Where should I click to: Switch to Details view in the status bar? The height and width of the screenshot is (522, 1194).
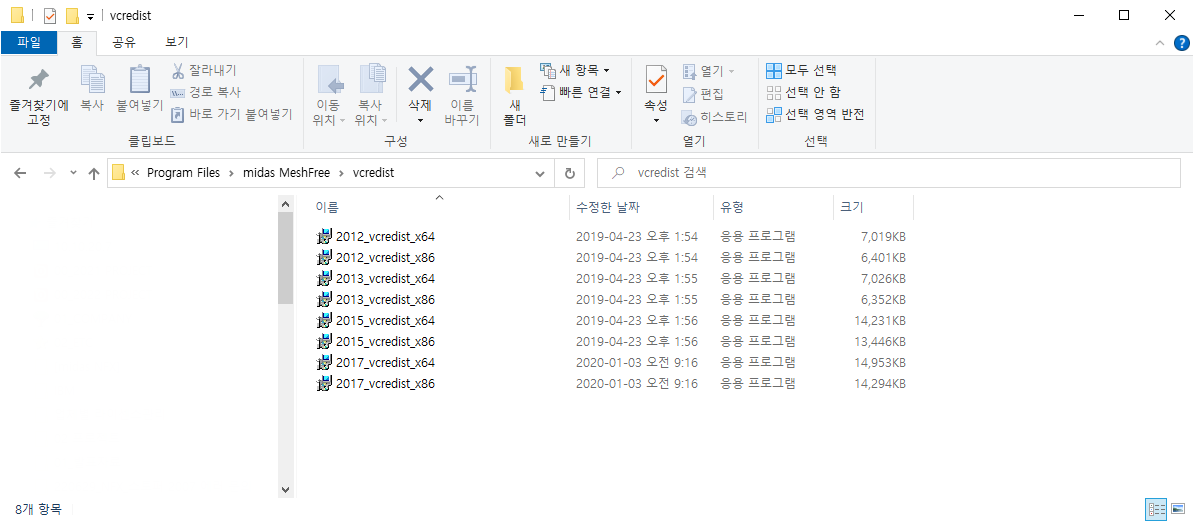pyautogui.click(x=1156, y=509)
